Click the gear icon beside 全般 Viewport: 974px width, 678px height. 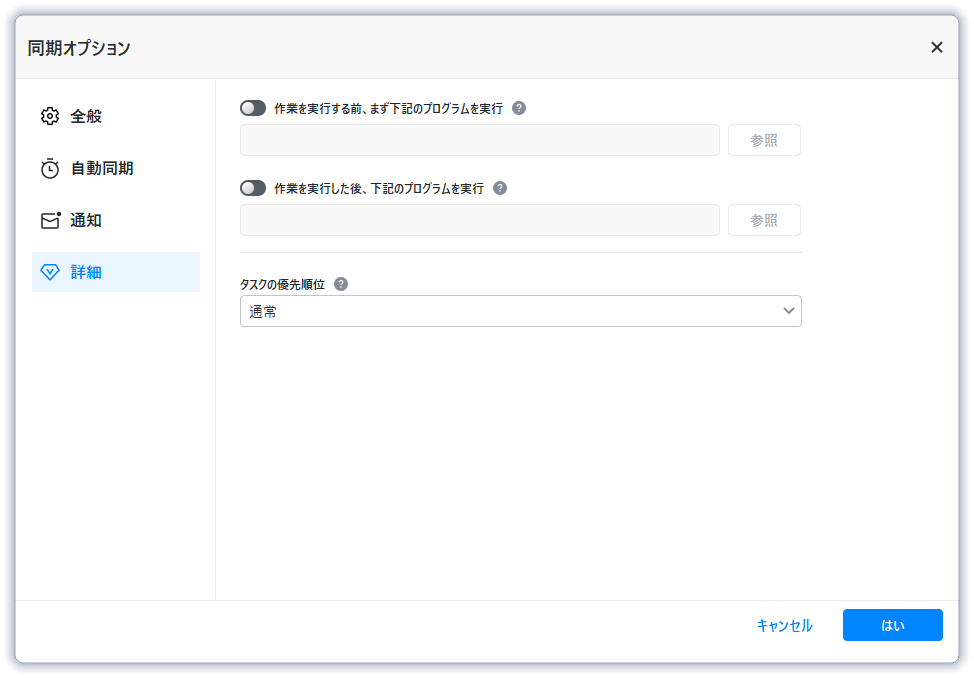coord(50,116)
